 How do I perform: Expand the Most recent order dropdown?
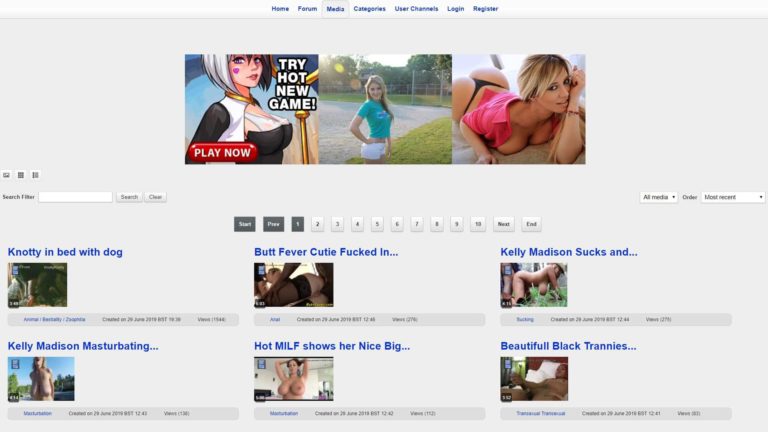pyautogui.click(x=732, y=197)
